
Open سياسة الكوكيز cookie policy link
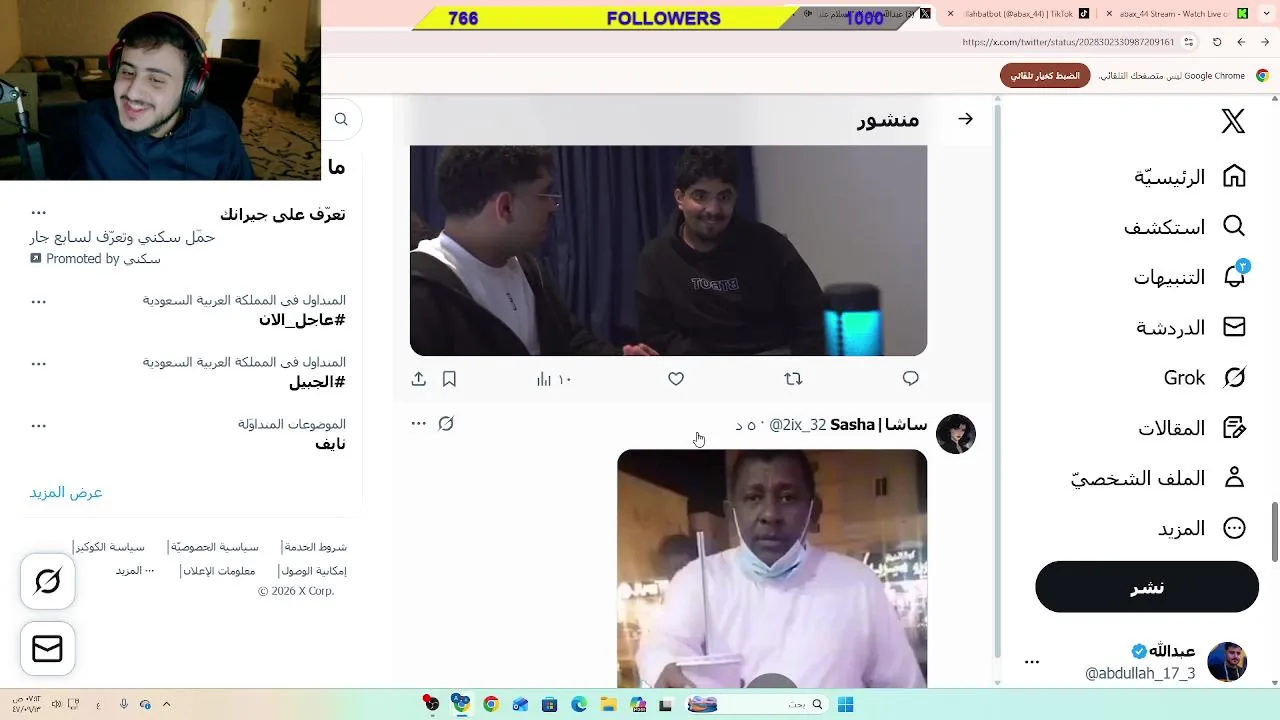109,547
